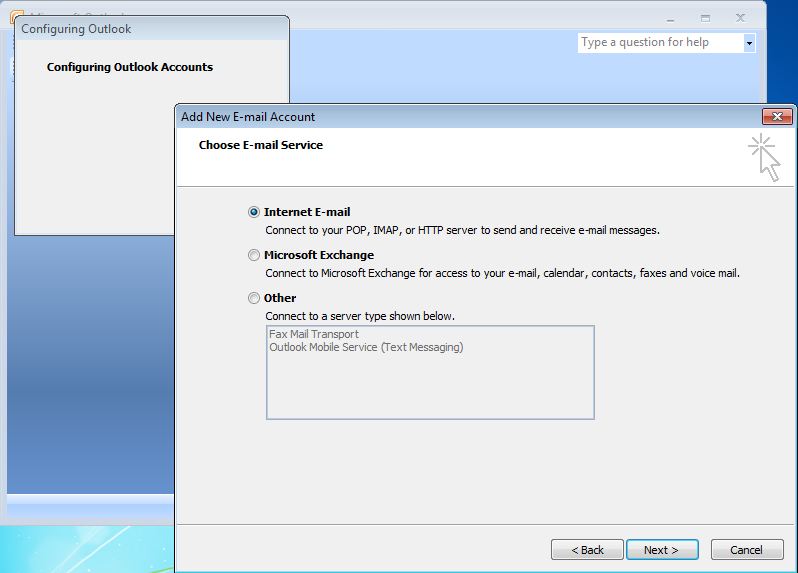Viewport: 798px width, 573px height.
Task: Close the Add New E-mail Account dialog
Action: point(777,117)
